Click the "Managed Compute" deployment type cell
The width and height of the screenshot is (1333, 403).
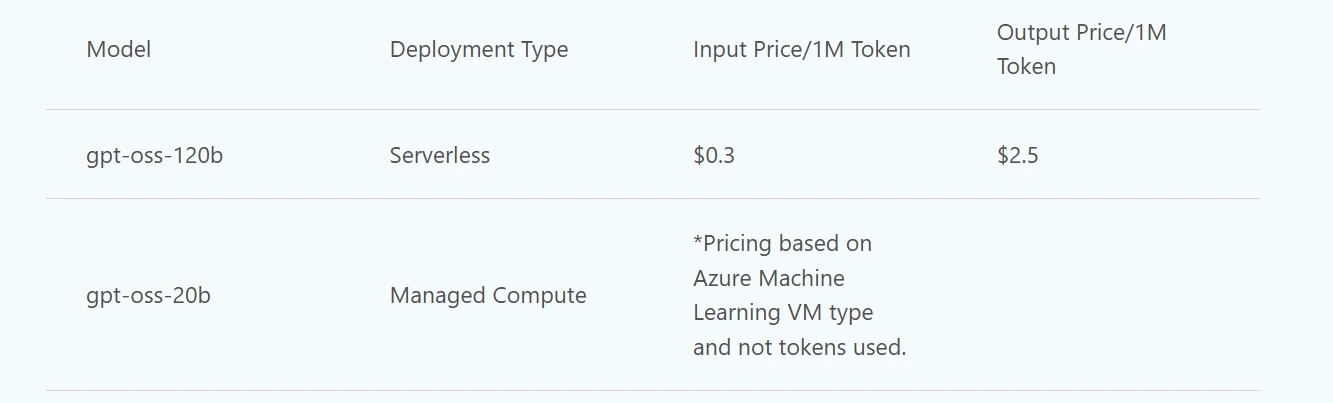coord(488,296)
